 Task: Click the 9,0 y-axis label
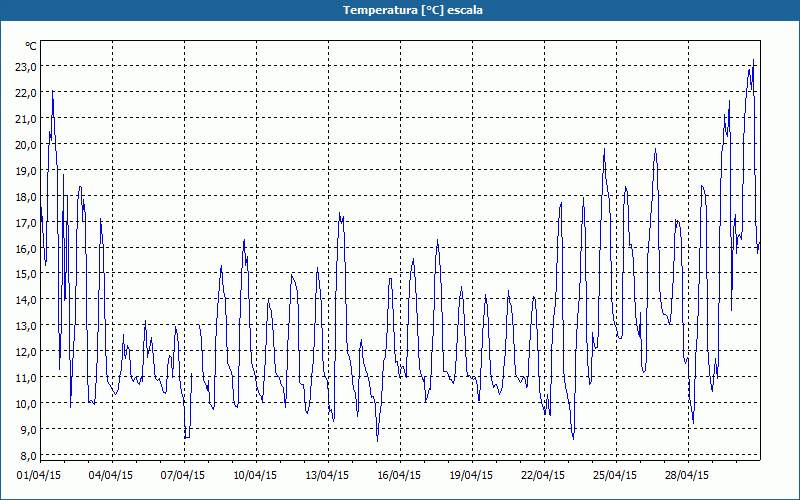[x=29, y=430]
